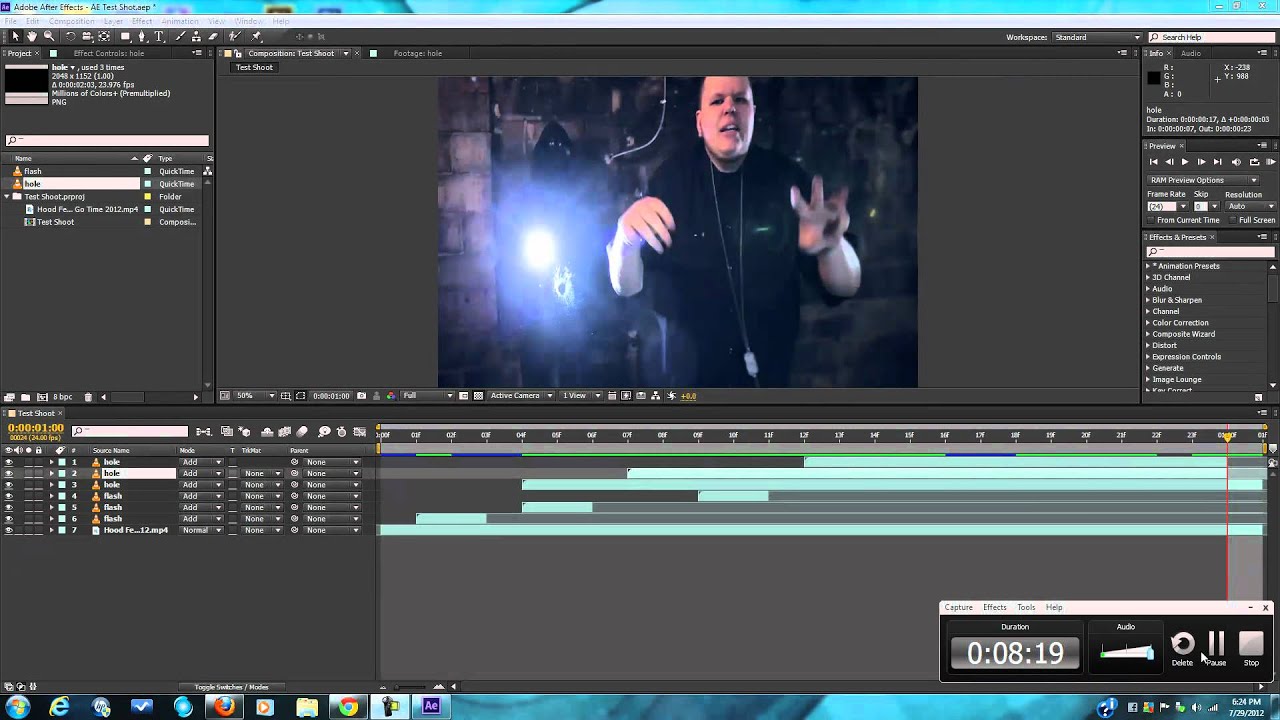Pause the screen recording in capture widget
Viewport: 1280px width, 720px height.
point(1216,648)
